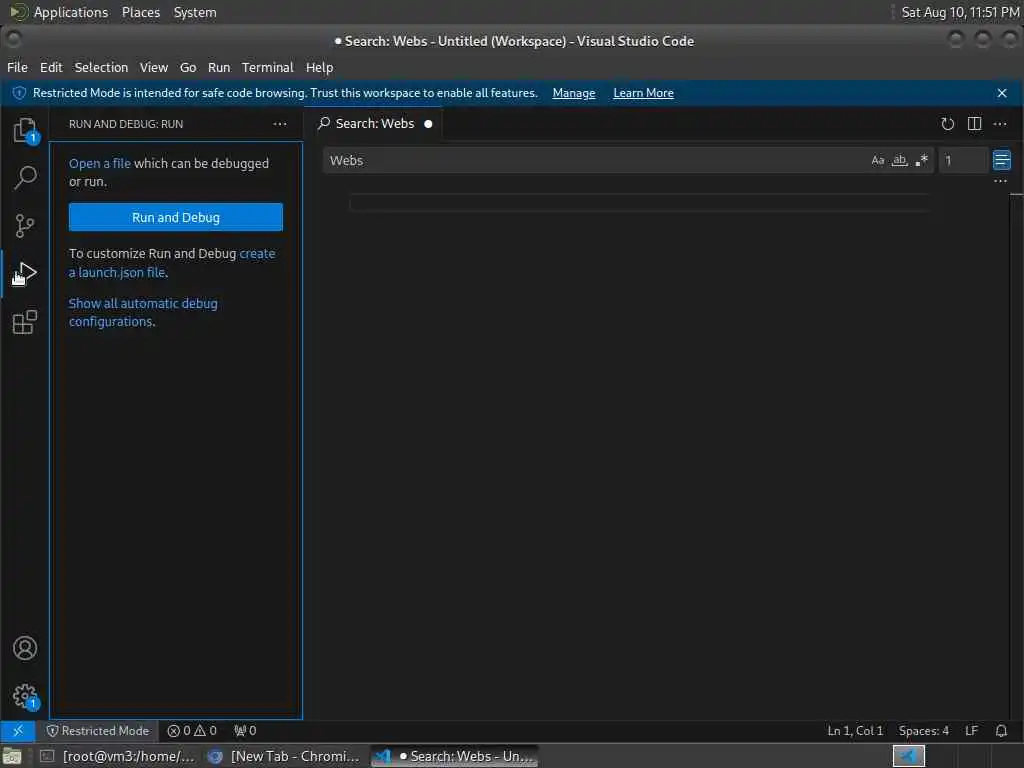Click the refresh search results icon

tap(948, 123)
